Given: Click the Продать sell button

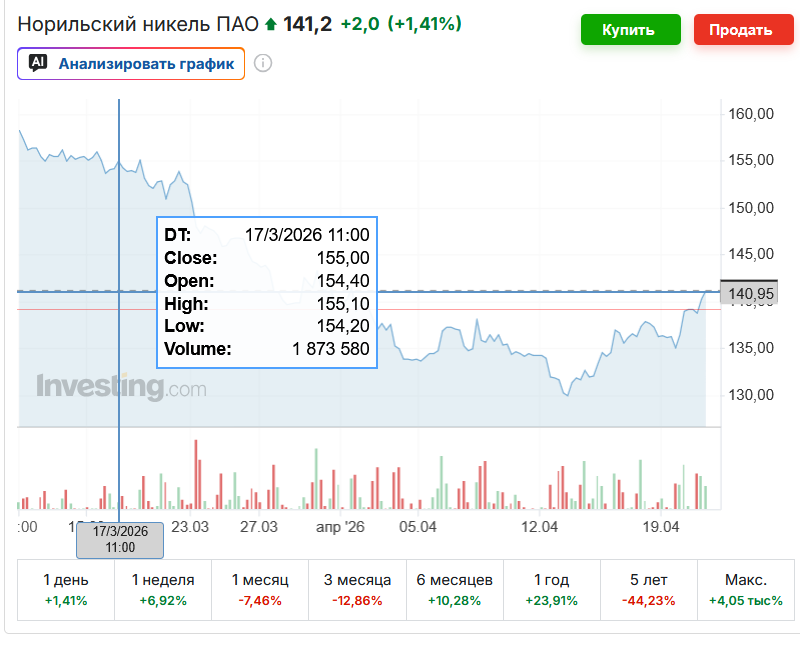Looking at the screenshot, I should (x=743, y=30).
